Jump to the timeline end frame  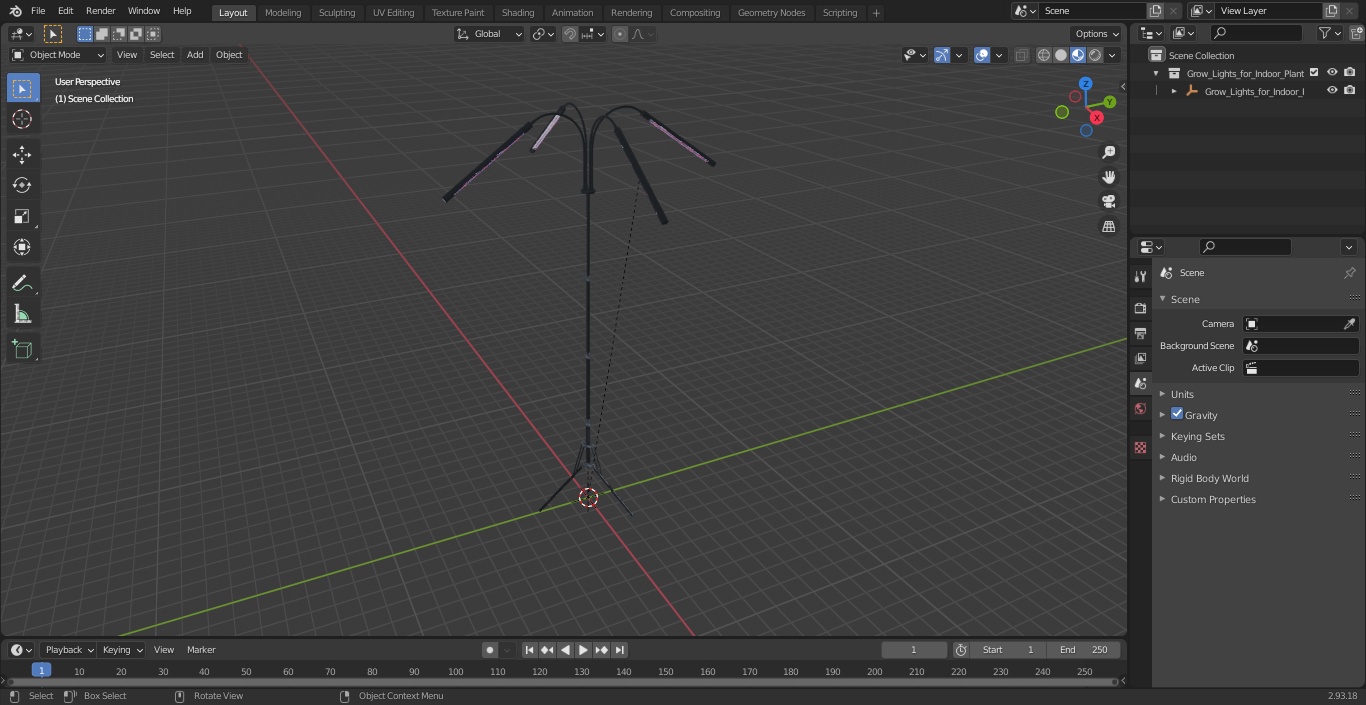[619, 650]
